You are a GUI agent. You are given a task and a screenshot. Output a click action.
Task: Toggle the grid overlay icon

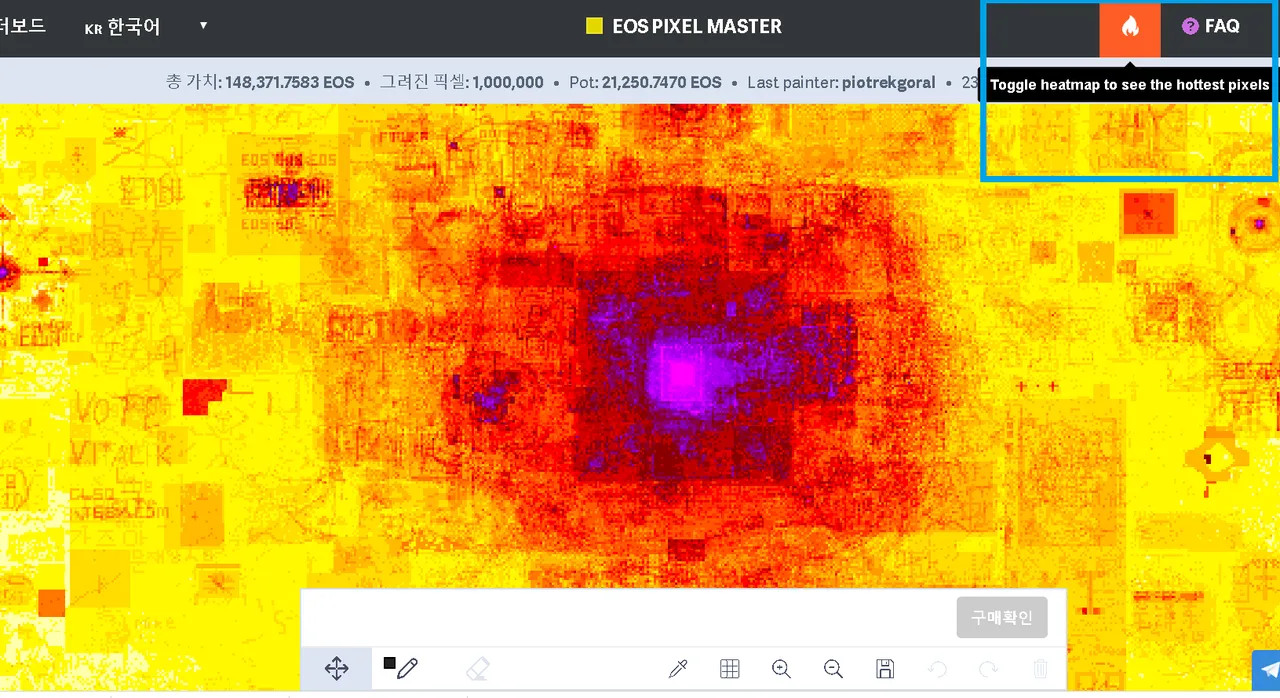730,669
